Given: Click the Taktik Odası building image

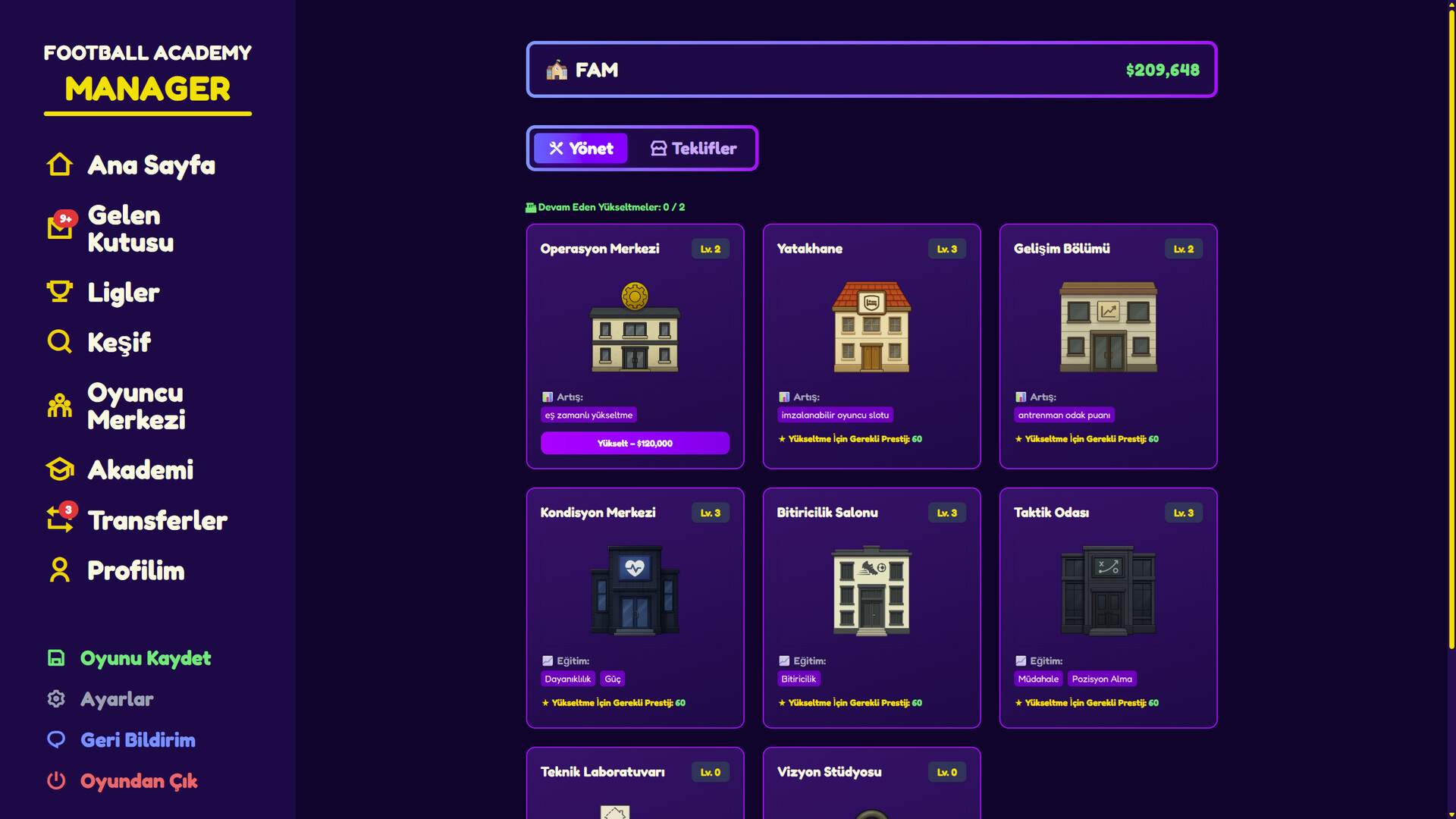Looking at the screenshot, I should (x=1108, y=590).
